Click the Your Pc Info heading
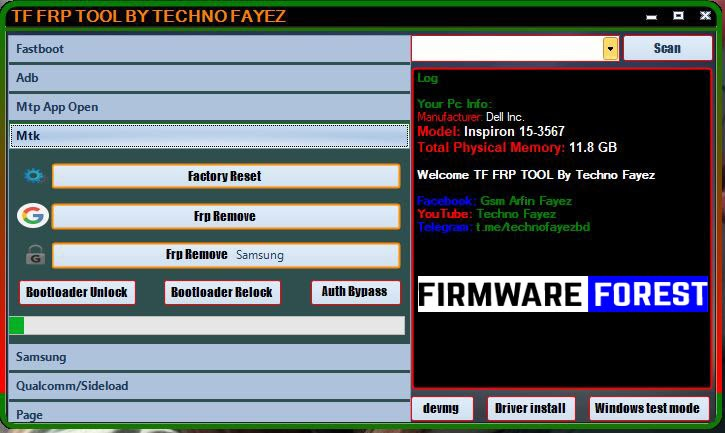 455,104
